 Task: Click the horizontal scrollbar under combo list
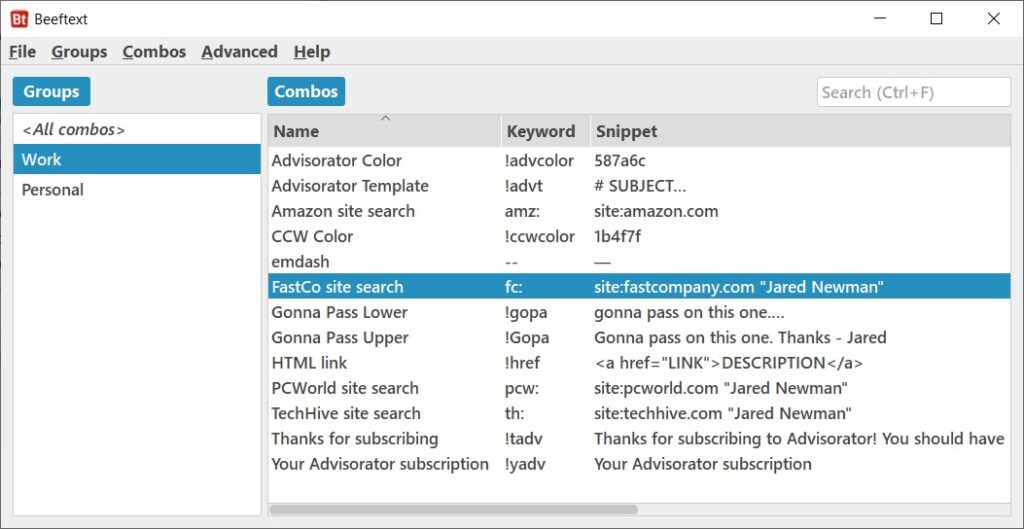(x=453, y=509)
